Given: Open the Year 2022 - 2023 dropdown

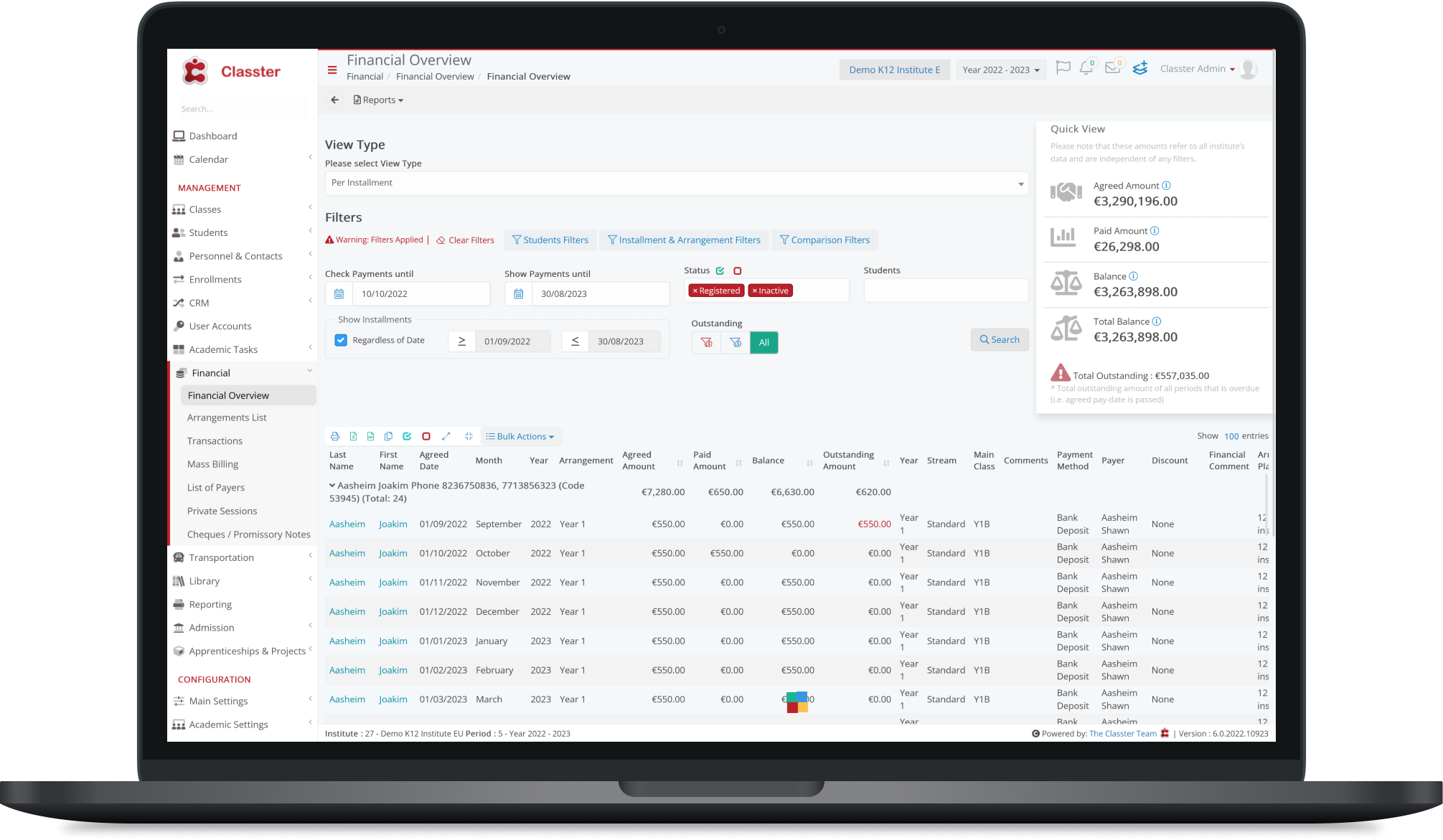Looking at the screenshot, I should (x=1000, y=70).
